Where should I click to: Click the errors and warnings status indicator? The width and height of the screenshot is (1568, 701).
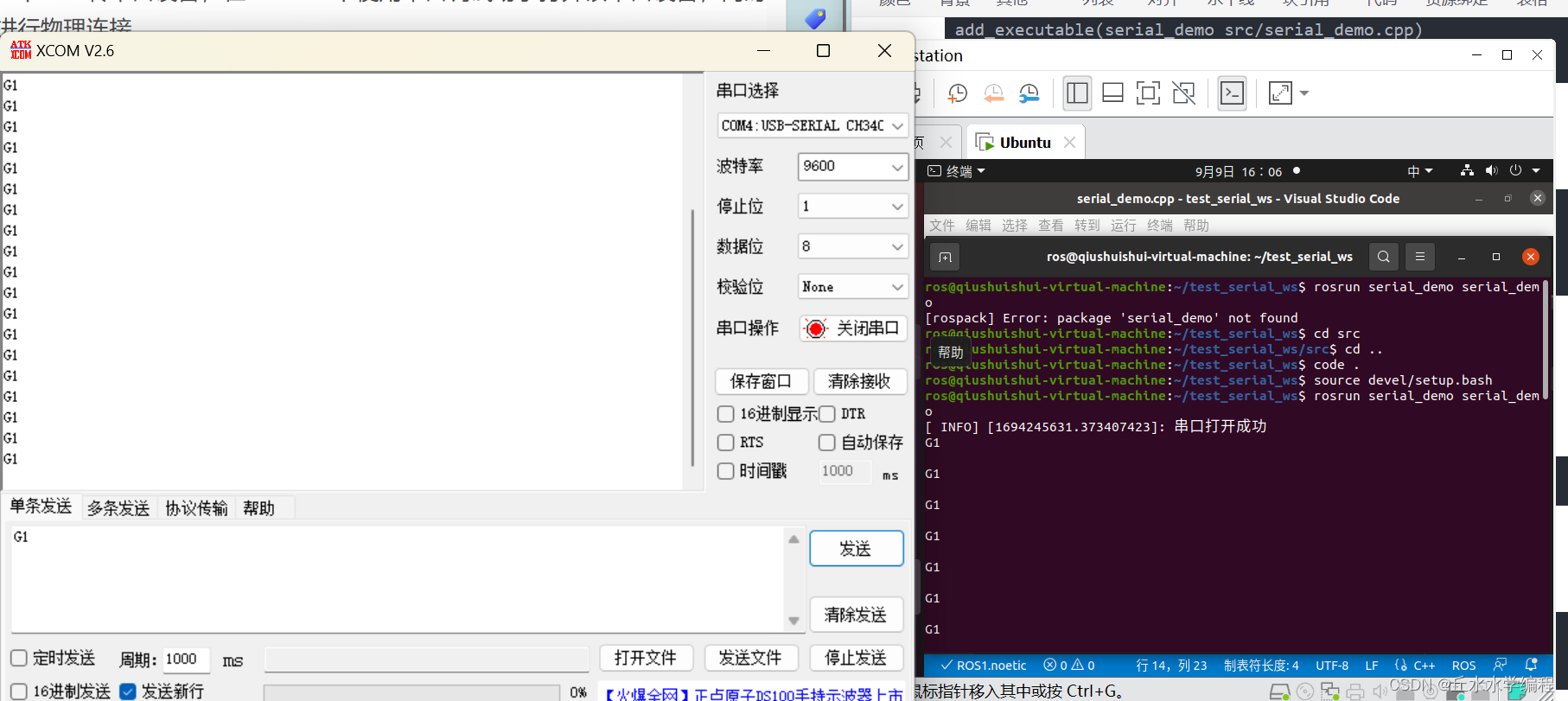[x=1069, y=666]
